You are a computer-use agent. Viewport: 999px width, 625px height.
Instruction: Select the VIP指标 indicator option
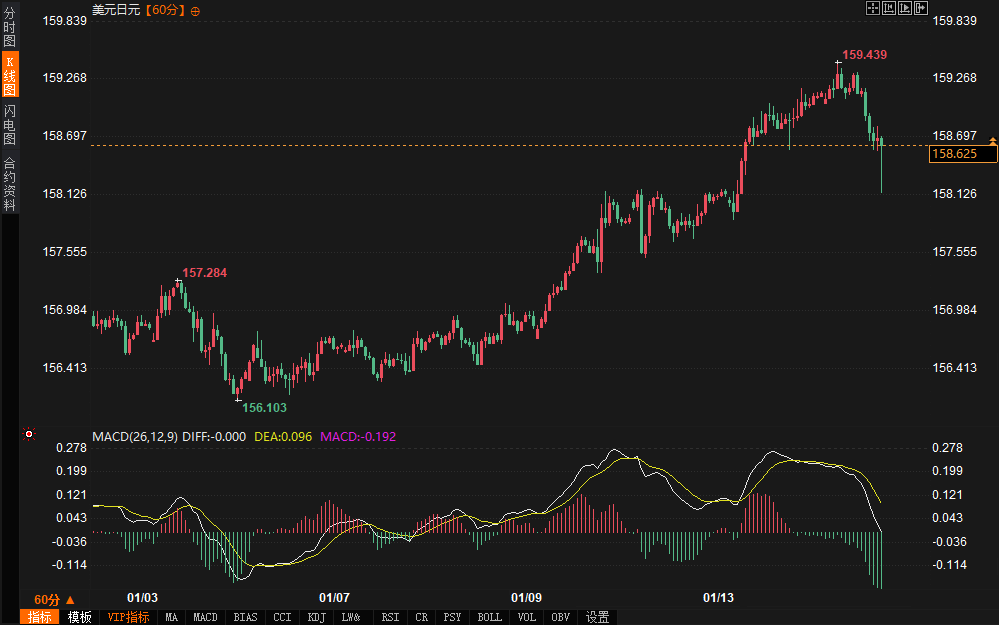pos(128,617)
